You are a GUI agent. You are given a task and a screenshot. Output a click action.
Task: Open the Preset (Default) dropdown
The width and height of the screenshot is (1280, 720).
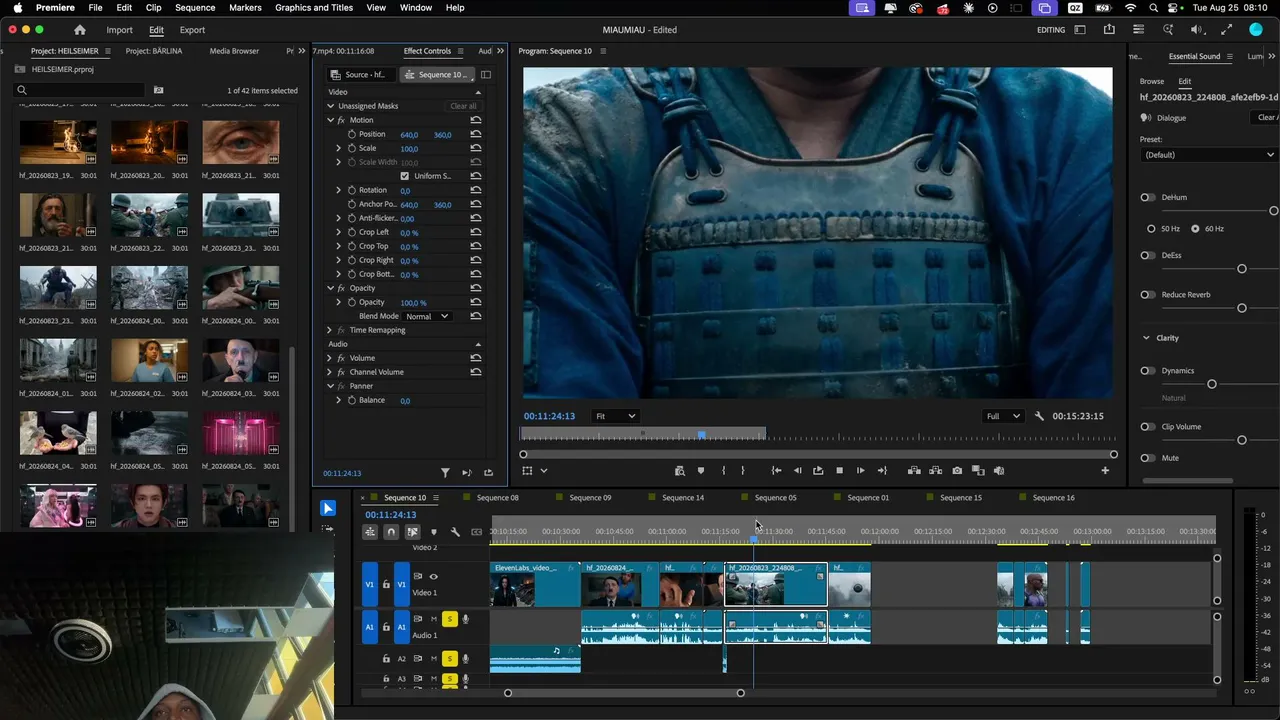(x=1210, y=155)
